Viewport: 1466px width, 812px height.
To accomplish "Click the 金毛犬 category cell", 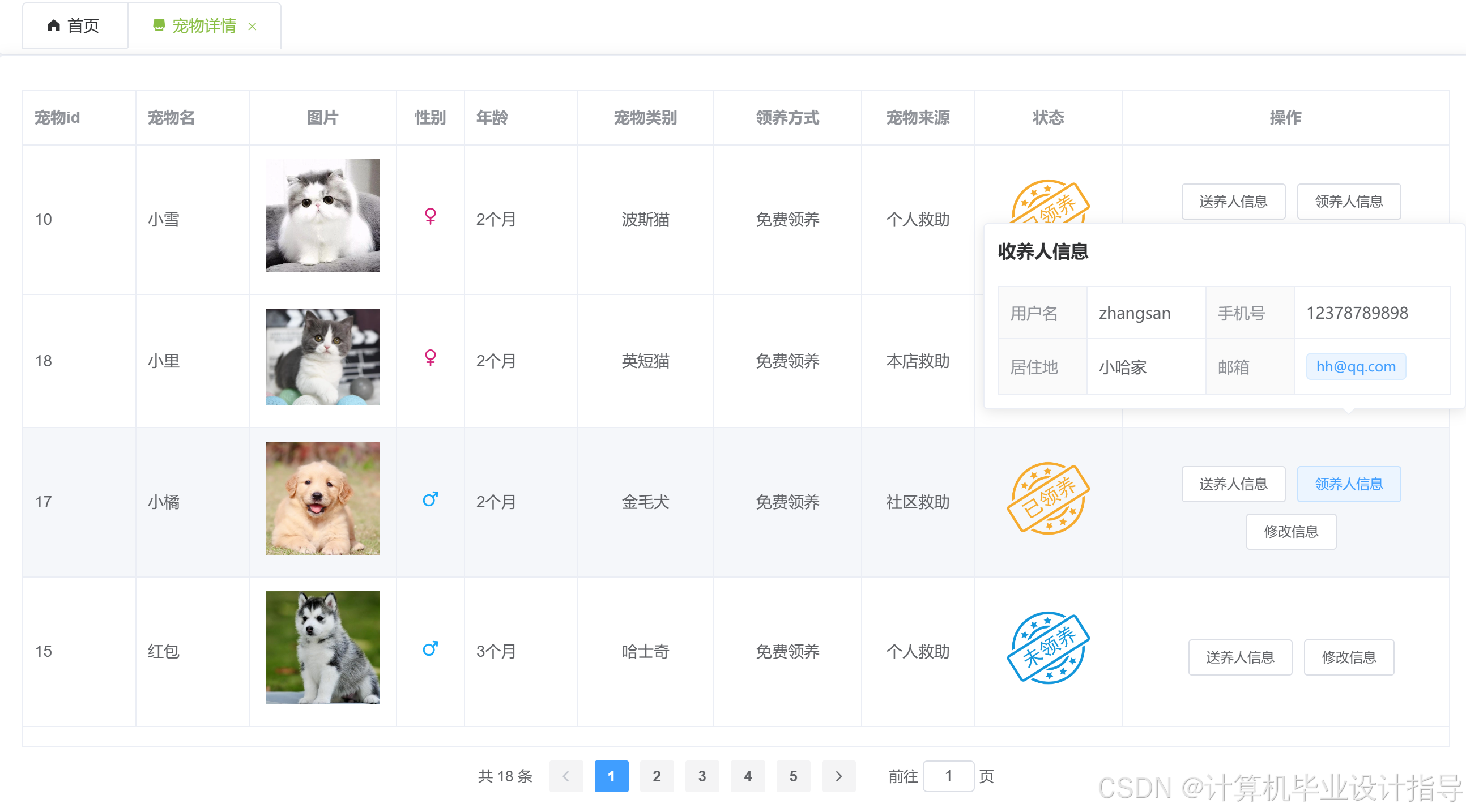I will tap(645, 502).
